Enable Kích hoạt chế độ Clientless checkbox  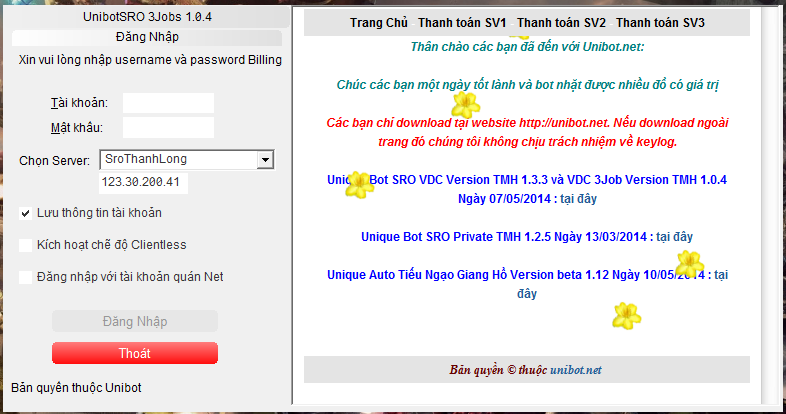(x=26, y=245)
